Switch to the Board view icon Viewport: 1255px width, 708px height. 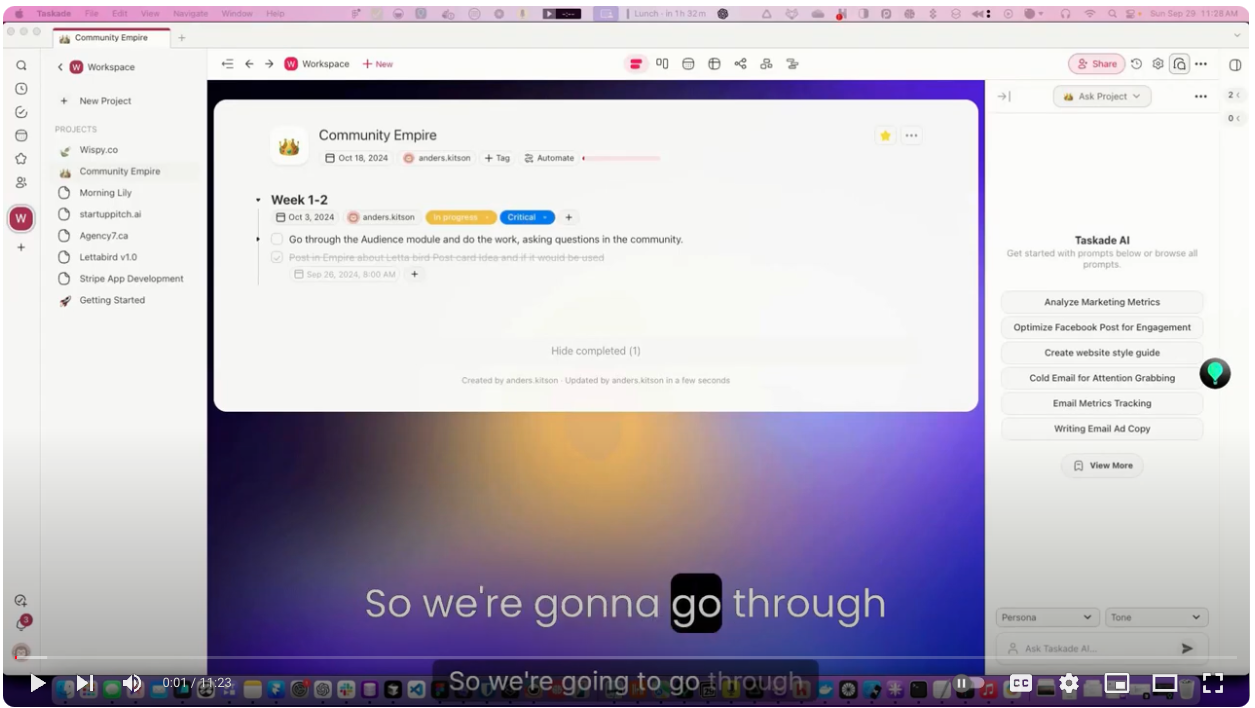(x=662, y=64)
